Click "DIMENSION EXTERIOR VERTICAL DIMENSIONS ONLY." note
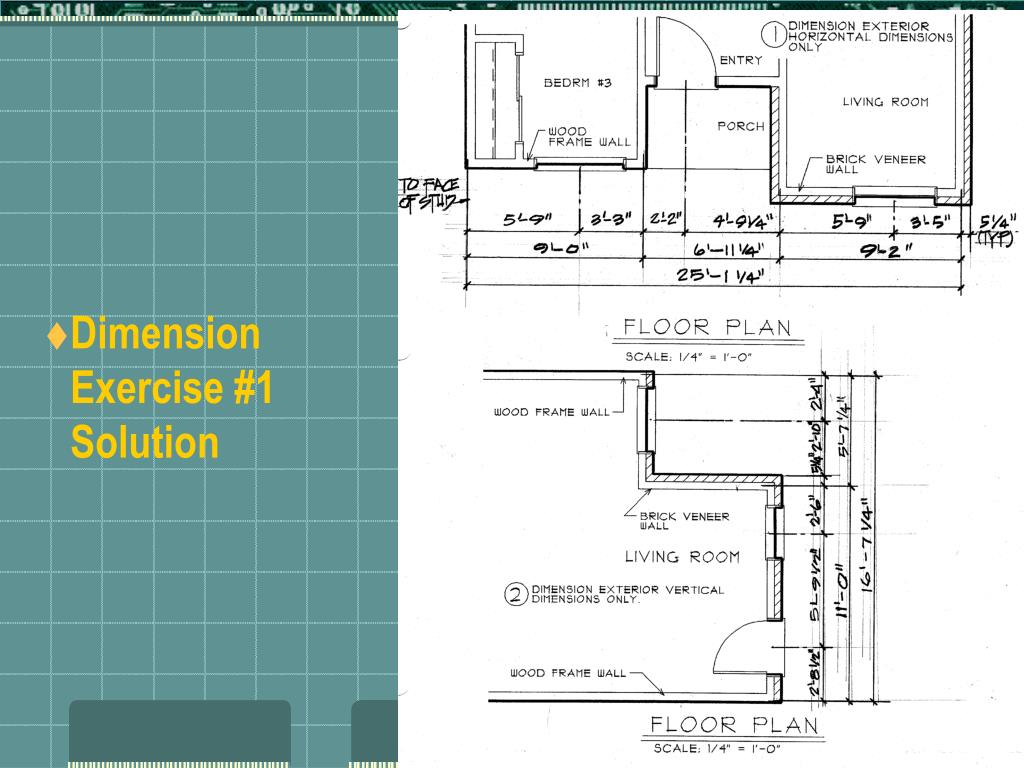The image size is (1024, 768). click(x=628, y=594)
